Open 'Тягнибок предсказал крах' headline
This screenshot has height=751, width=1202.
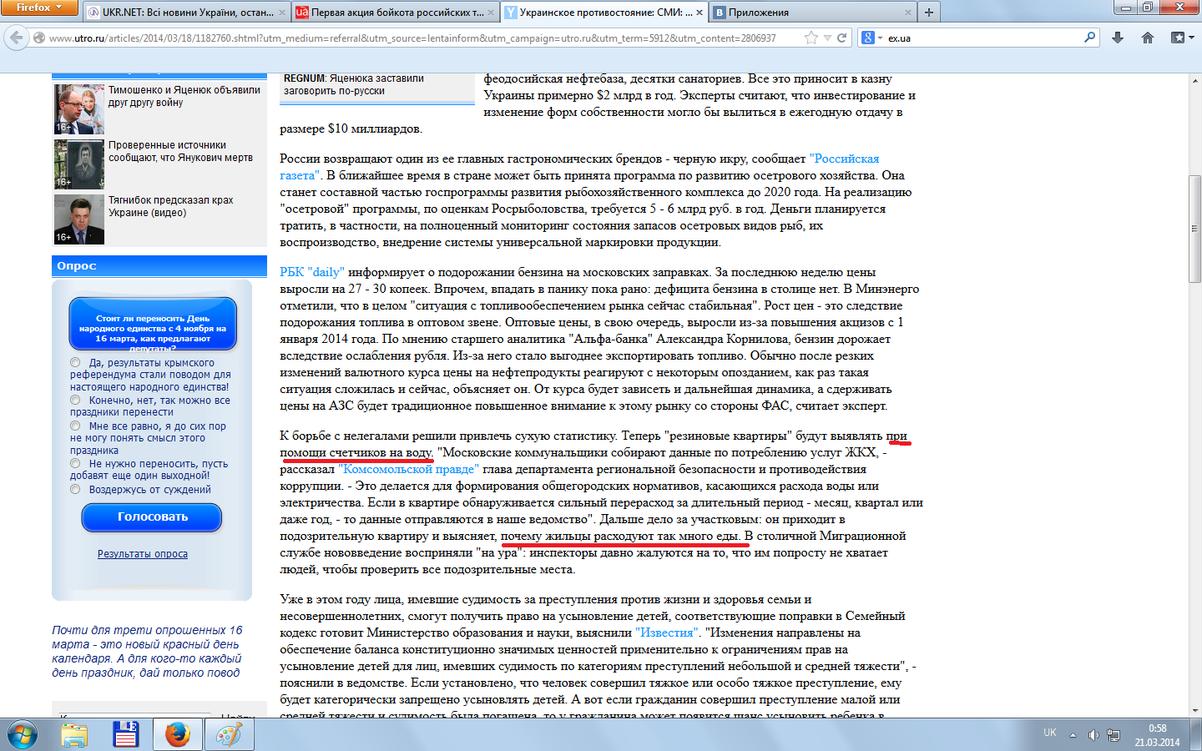(170, 207)
